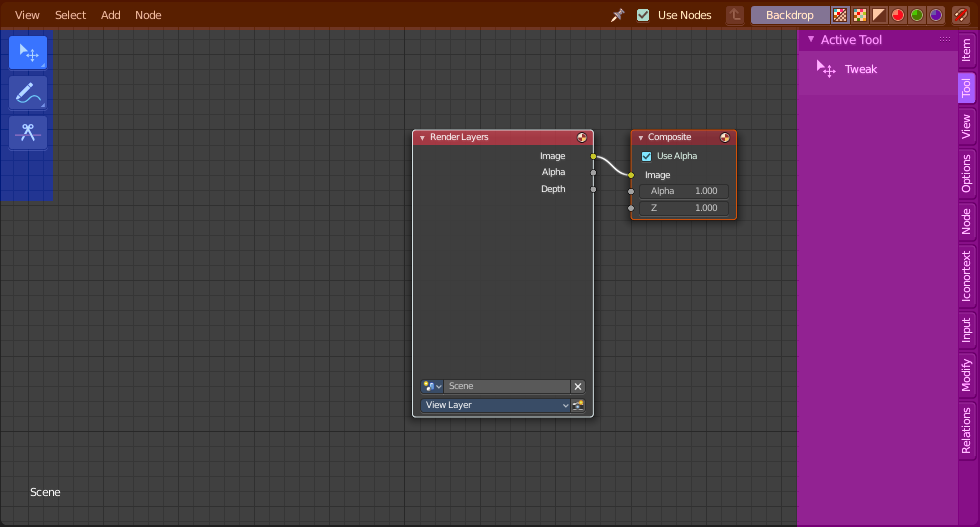Switch to the Item sidebar tab
Screen dimensions: 980x527
coord(966,50)
